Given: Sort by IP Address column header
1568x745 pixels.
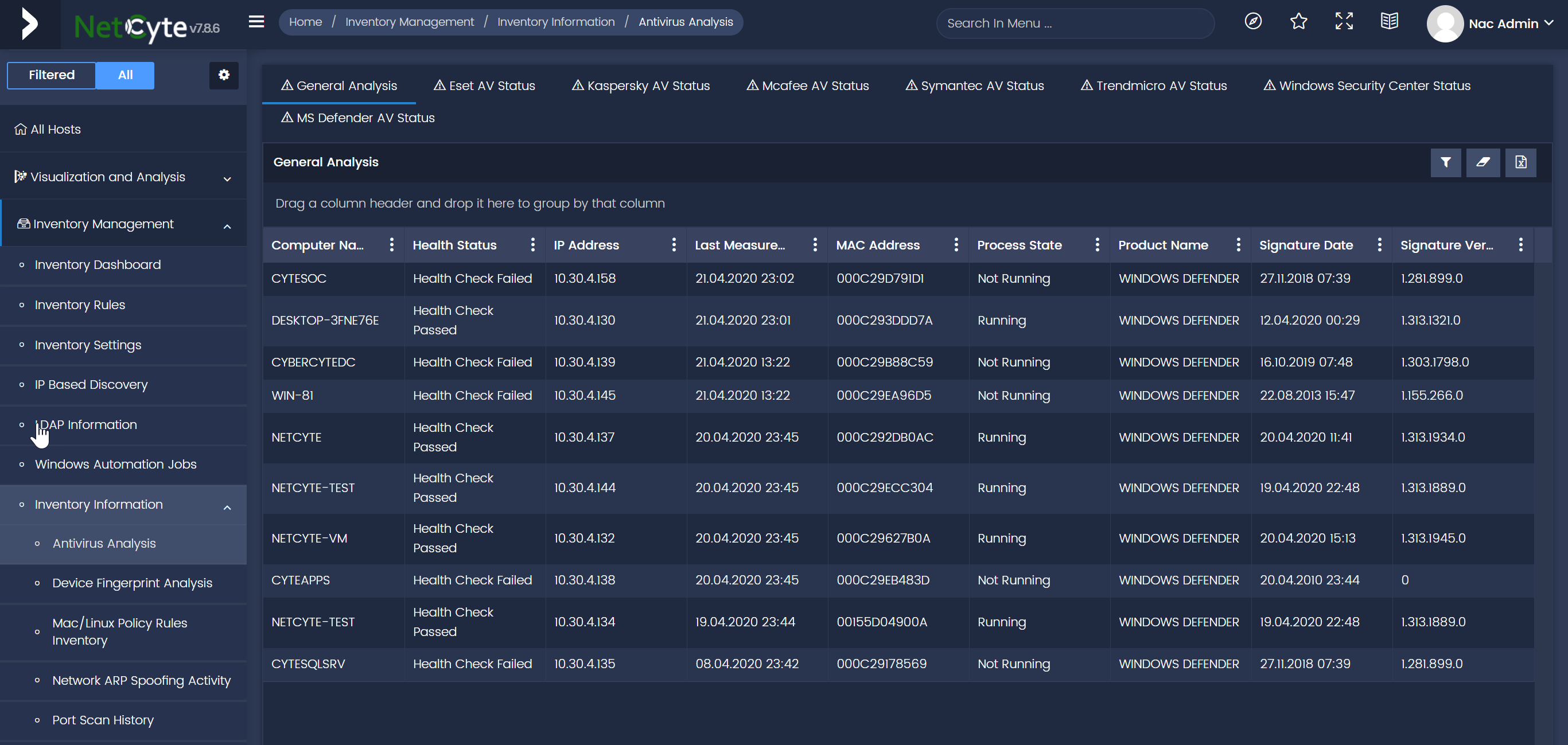Looking at the screenshot, I should pyautogui.click(x=586, y=245).
